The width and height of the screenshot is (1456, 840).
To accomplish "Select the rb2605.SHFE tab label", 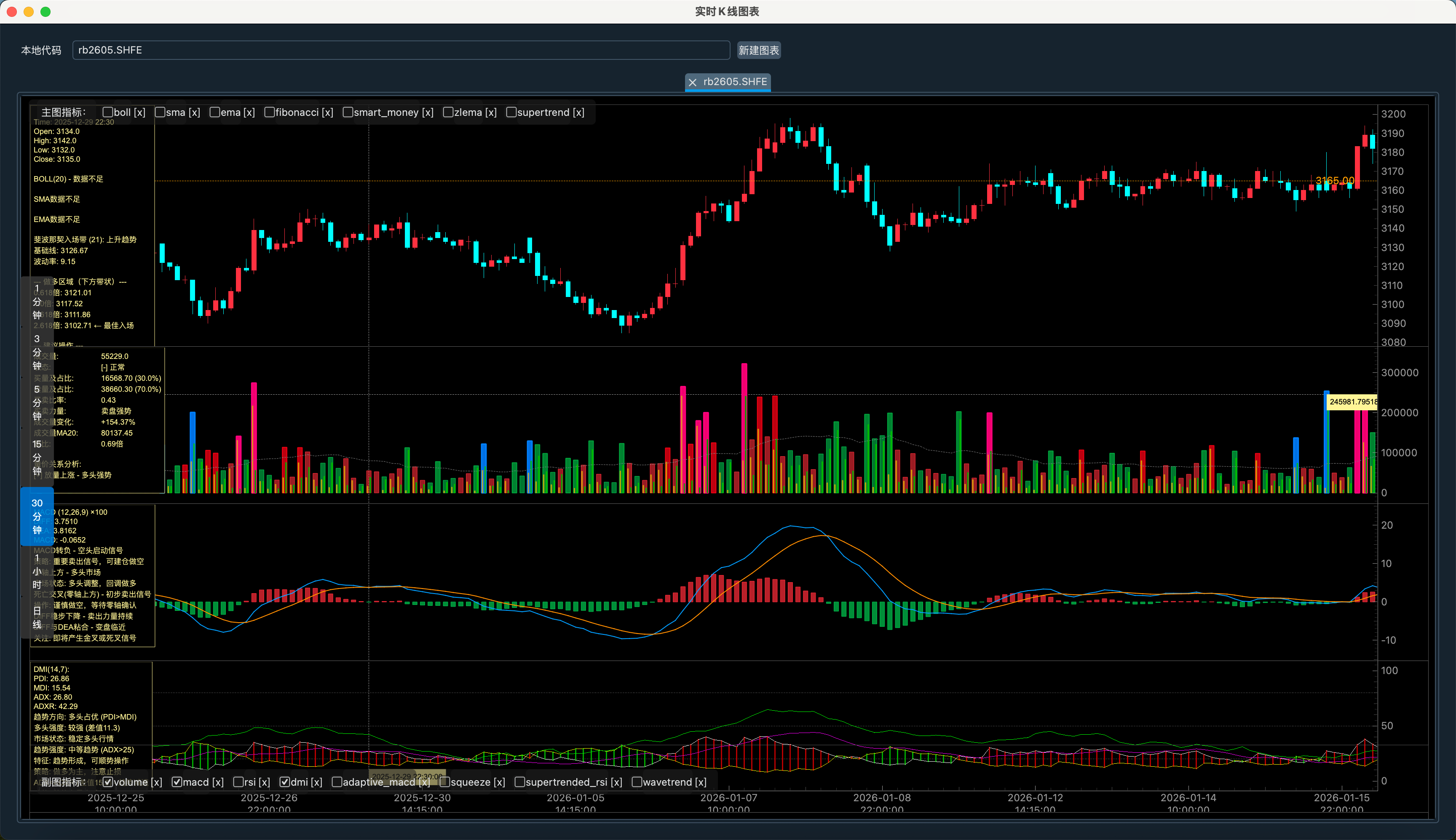I will coord(735,82).
